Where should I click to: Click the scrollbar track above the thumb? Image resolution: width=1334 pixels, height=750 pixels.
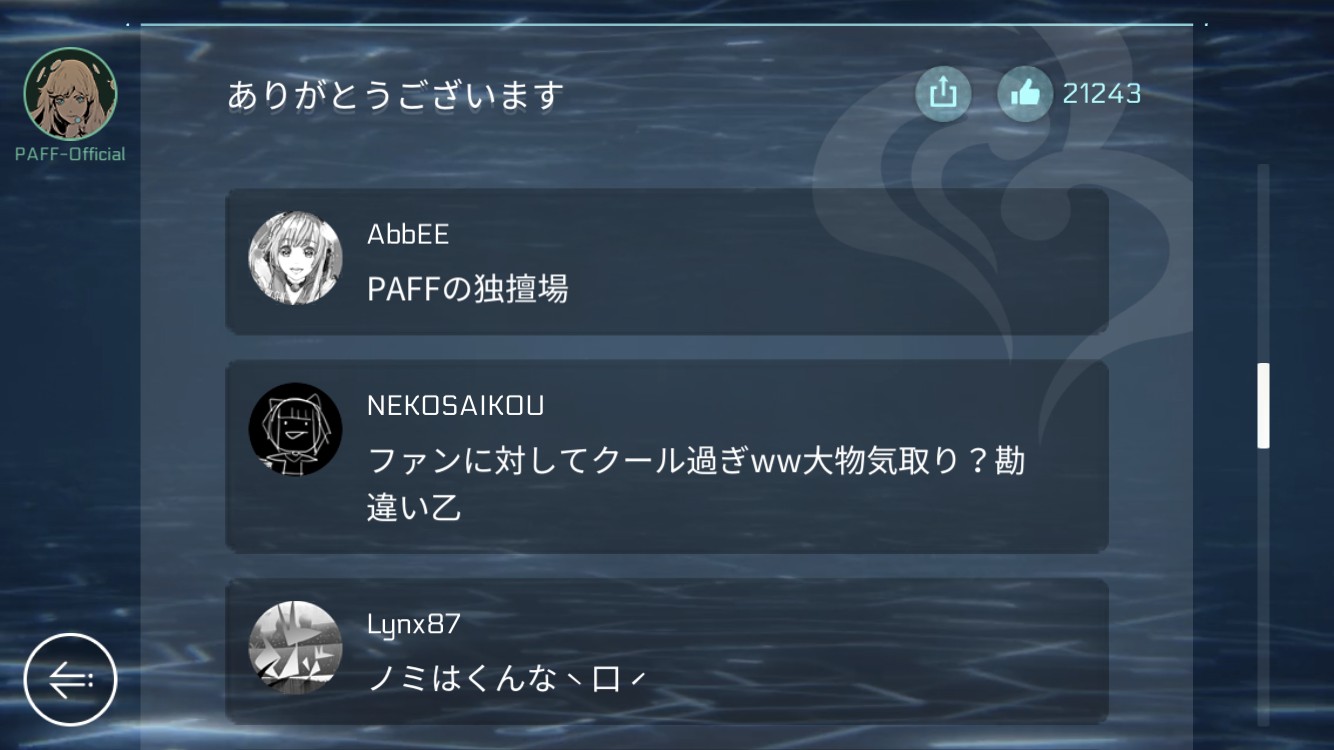[x=1263, y=264]
